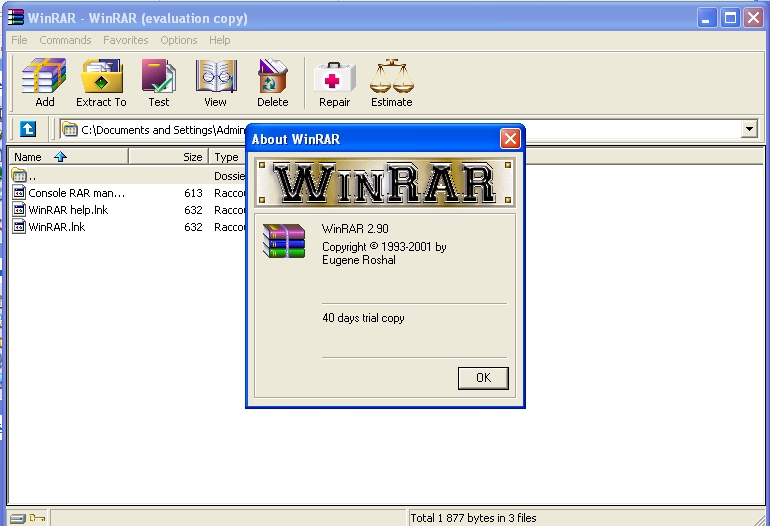Viewport: 770px width, 526px height.
Task: Click the WinRAR help.lnk file icon
Action: [19, 210]
